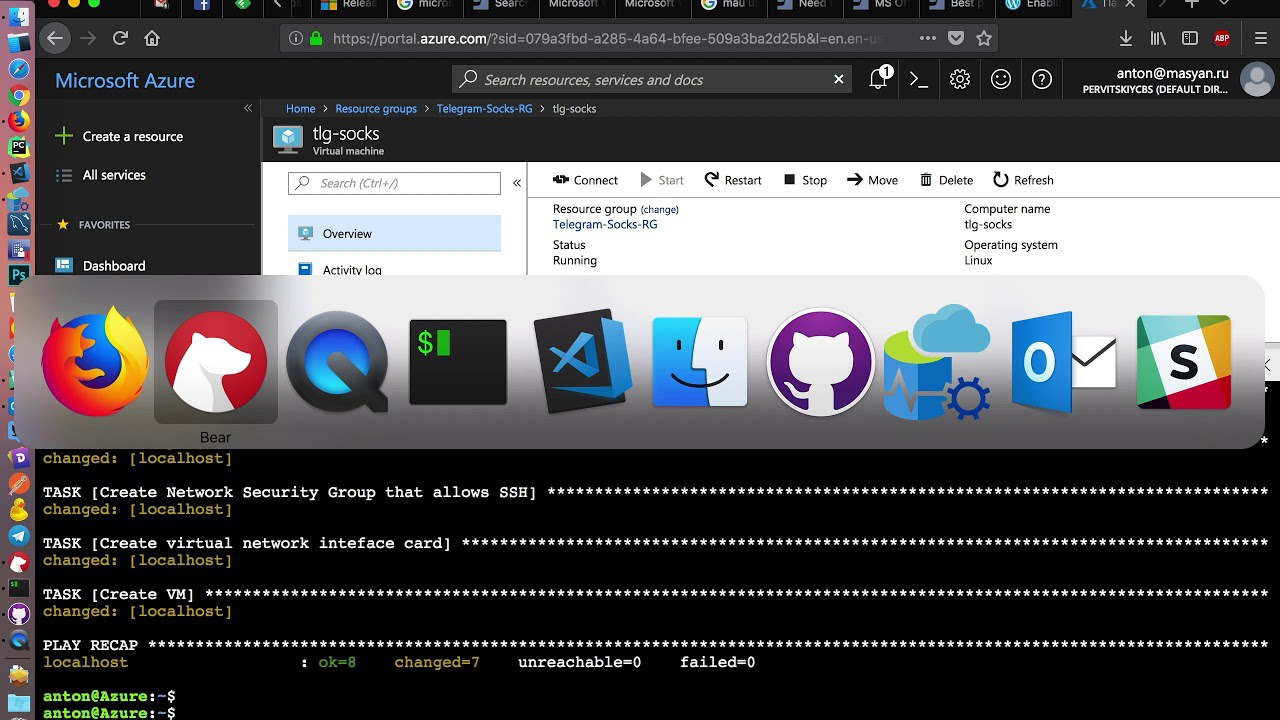The image size is (1280, 720).
Task: Clear the Azure search box
Action: [x=839, y=79]
